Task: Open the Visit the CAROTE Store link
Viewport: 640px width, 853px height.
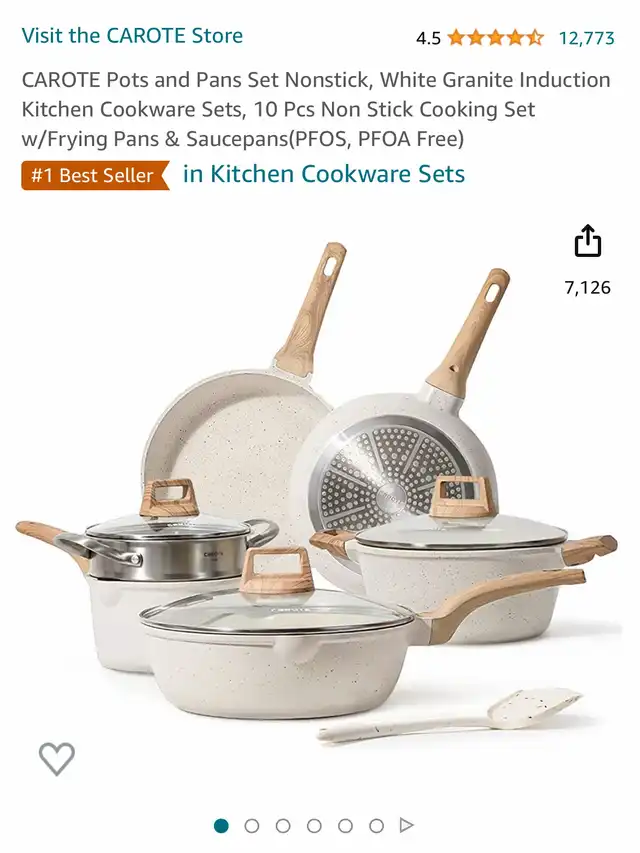Action: tap(132, 36)
